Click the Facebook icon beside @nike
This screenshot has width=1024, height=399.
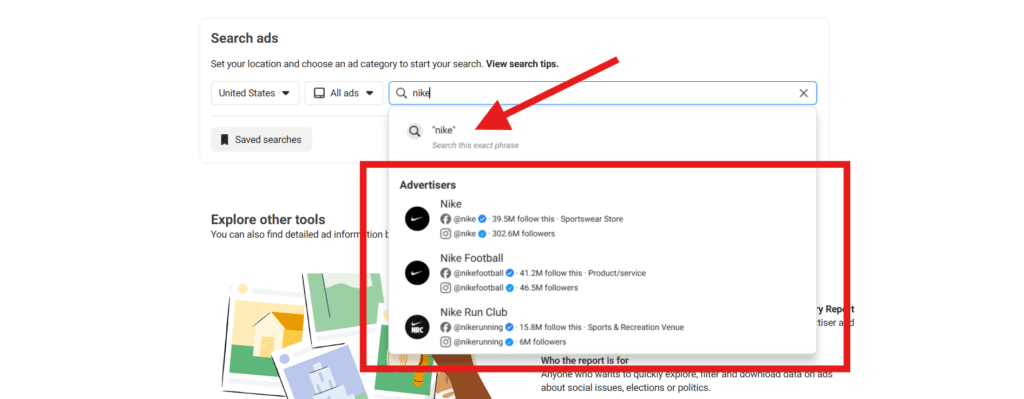coord(445,219)
